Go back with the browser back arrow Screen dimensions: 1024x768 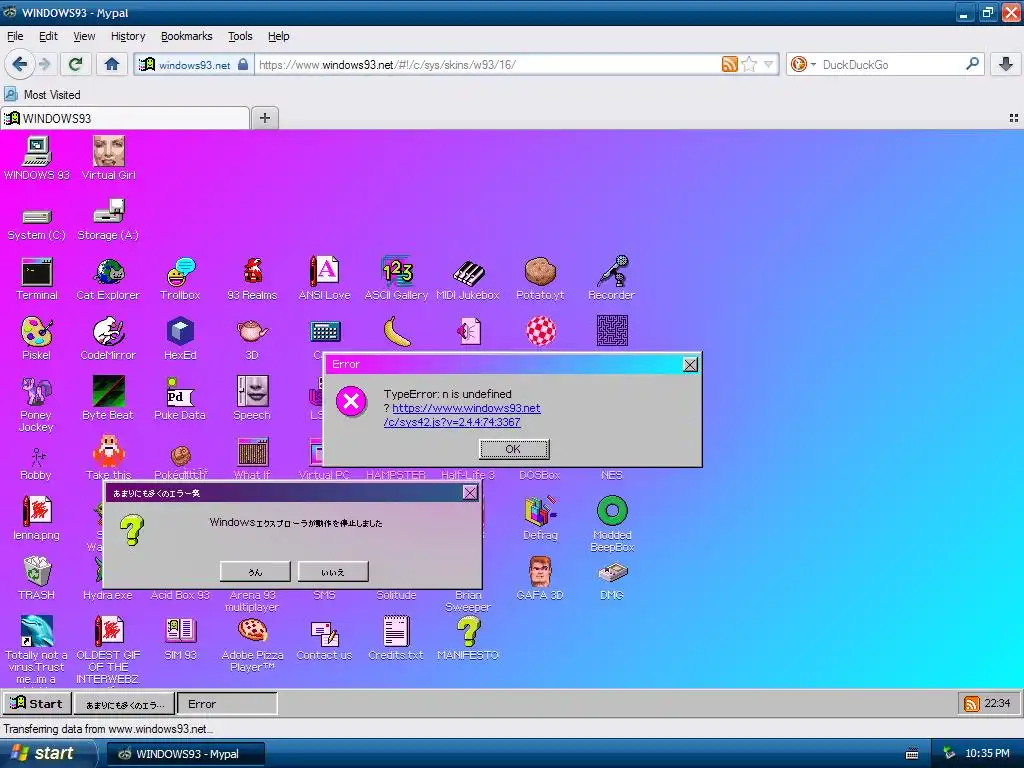pos(20,64)
